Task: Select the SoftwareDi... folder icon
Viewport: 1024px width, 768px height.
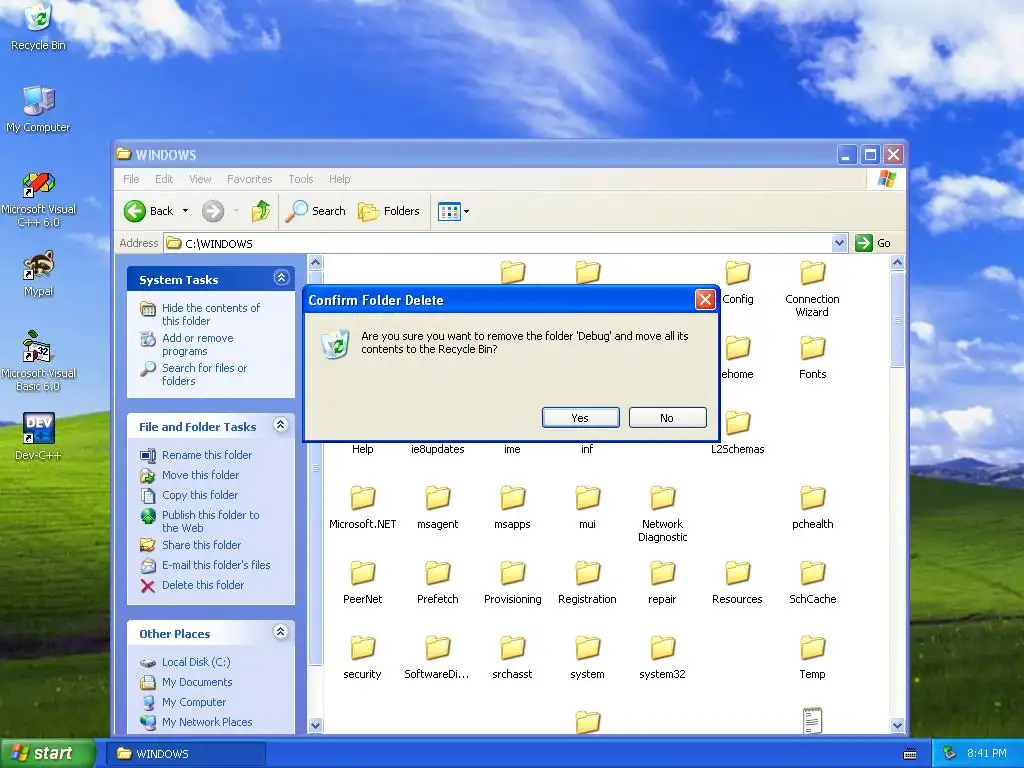Action: click(x=438, y=648)
